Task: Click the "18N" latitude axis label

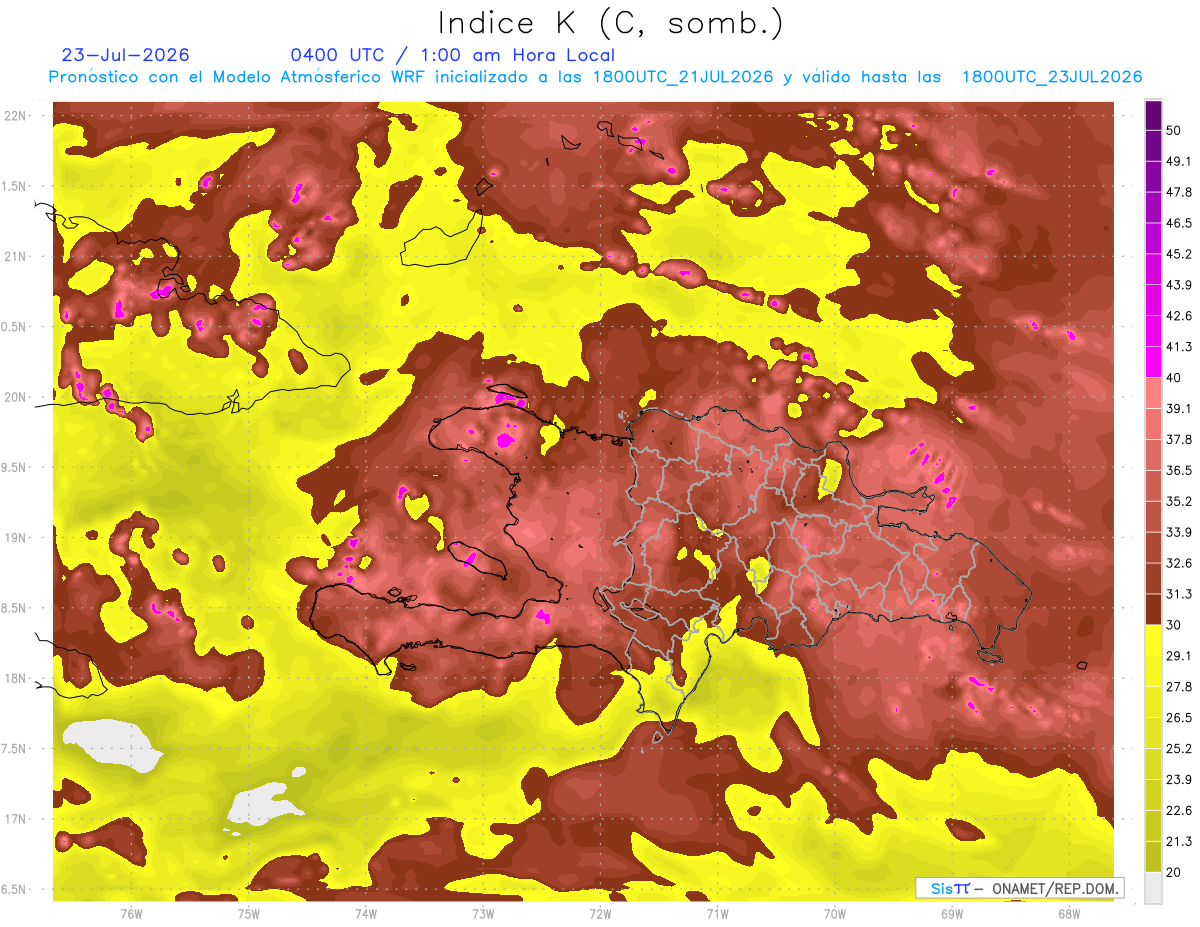Action: [17, 678]
